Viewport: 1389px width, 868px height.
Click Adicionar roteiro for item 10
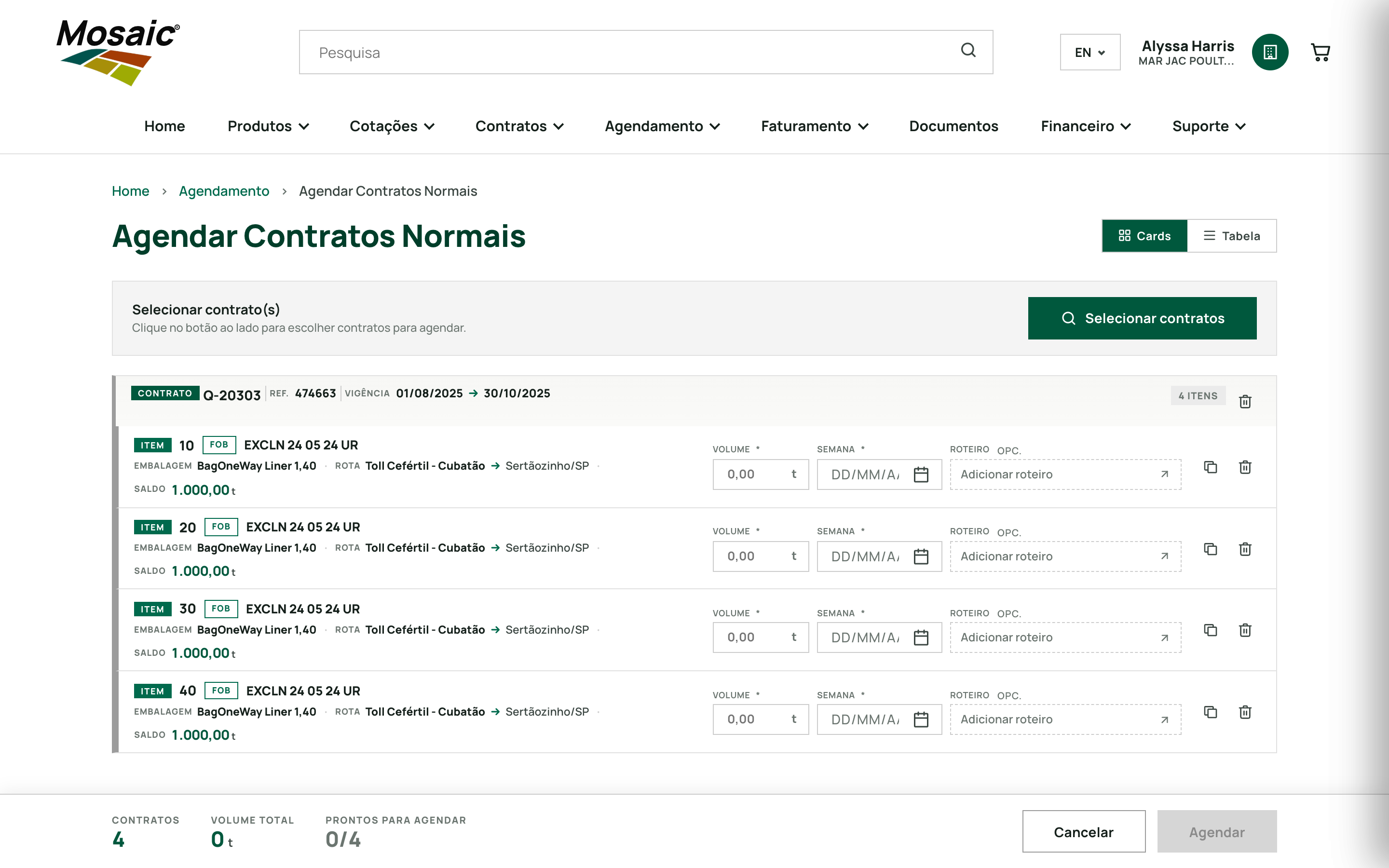pos(1065,475)
